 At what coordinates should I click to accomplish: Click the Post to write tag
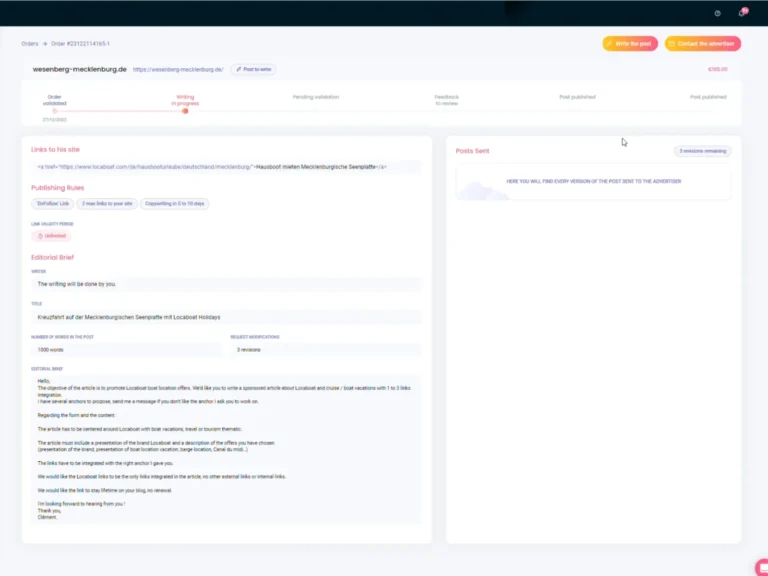click(253, 70)
